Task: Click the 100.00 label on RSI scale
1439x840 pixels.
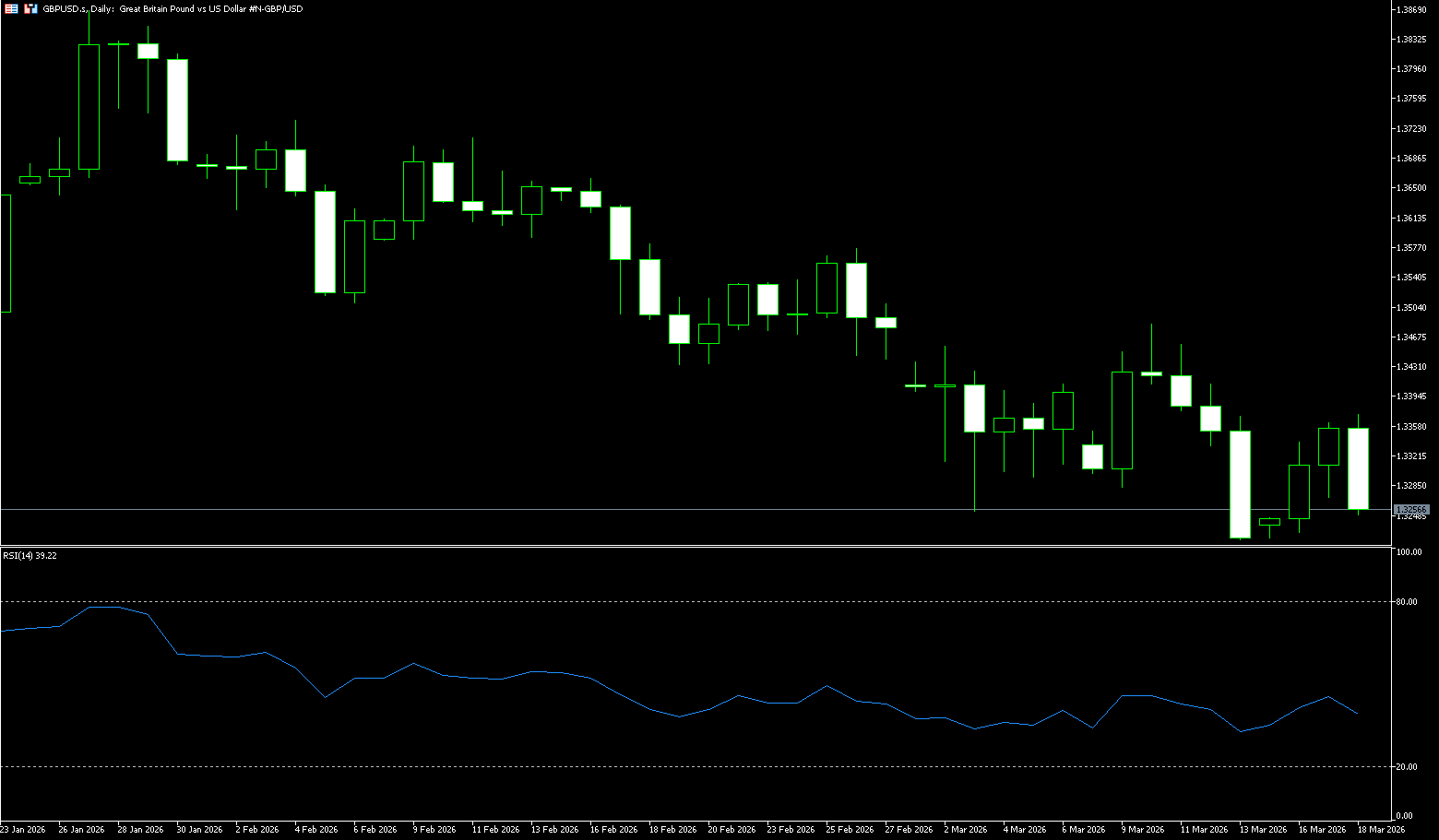Action: point(1409,552)
